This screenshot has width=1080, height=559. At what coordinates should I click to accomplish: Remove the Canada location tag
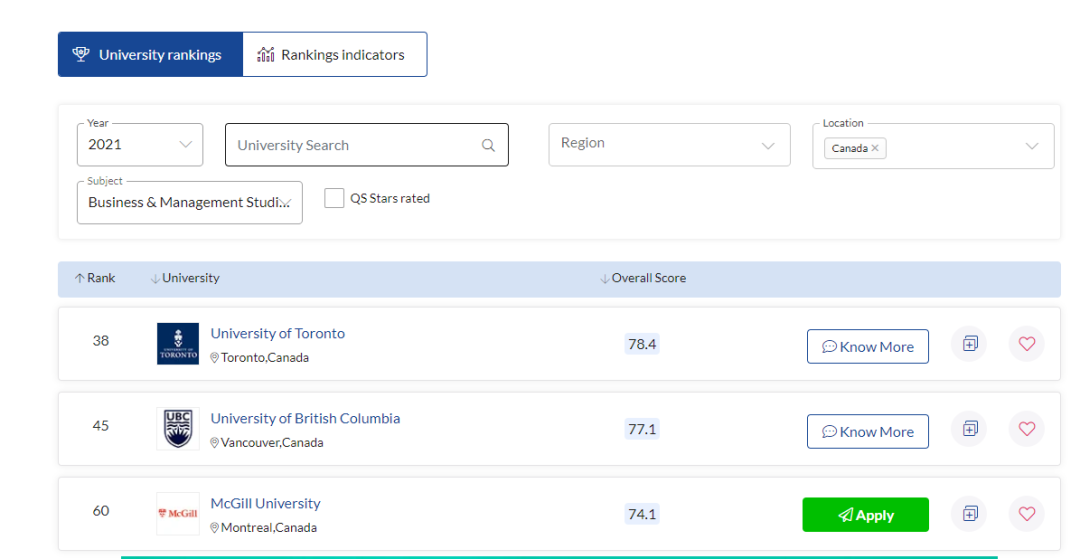click(875, 148)
